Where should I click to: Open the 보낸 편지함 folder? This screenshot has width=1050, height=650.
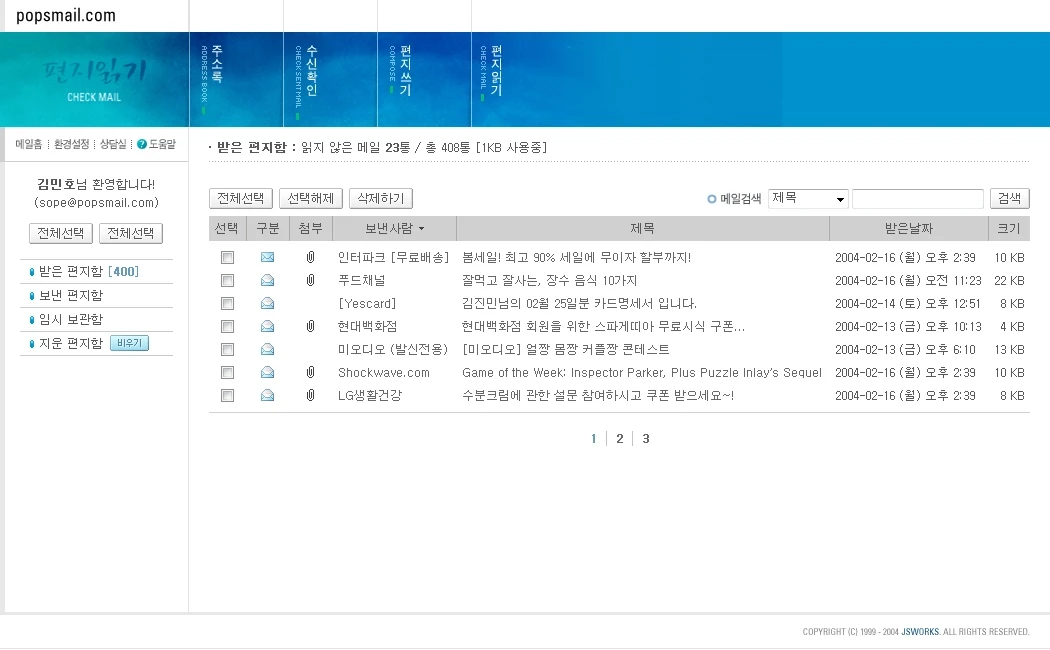71,295
